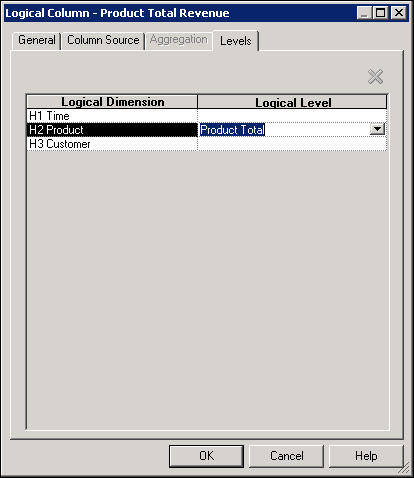Select the Levels tab

[x=236, y=41]
